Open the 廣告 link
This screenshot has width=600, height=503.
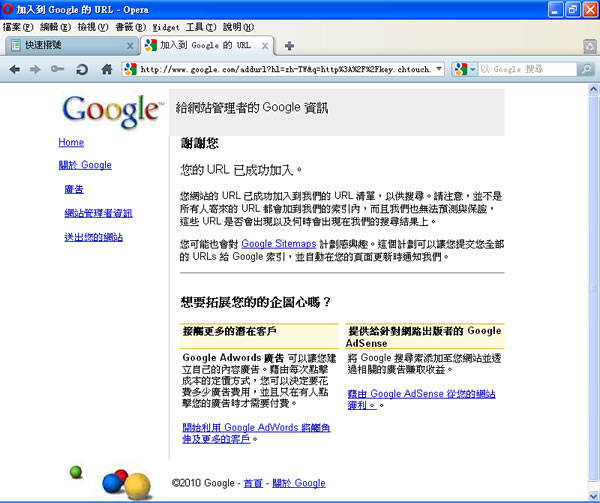point(74,189)
